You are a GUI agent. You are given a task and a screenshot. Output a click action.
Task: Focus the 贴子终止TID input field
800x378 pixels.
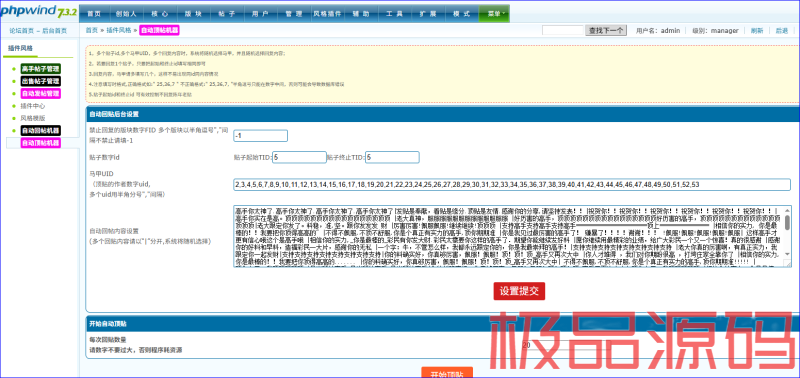coord(392,158)
